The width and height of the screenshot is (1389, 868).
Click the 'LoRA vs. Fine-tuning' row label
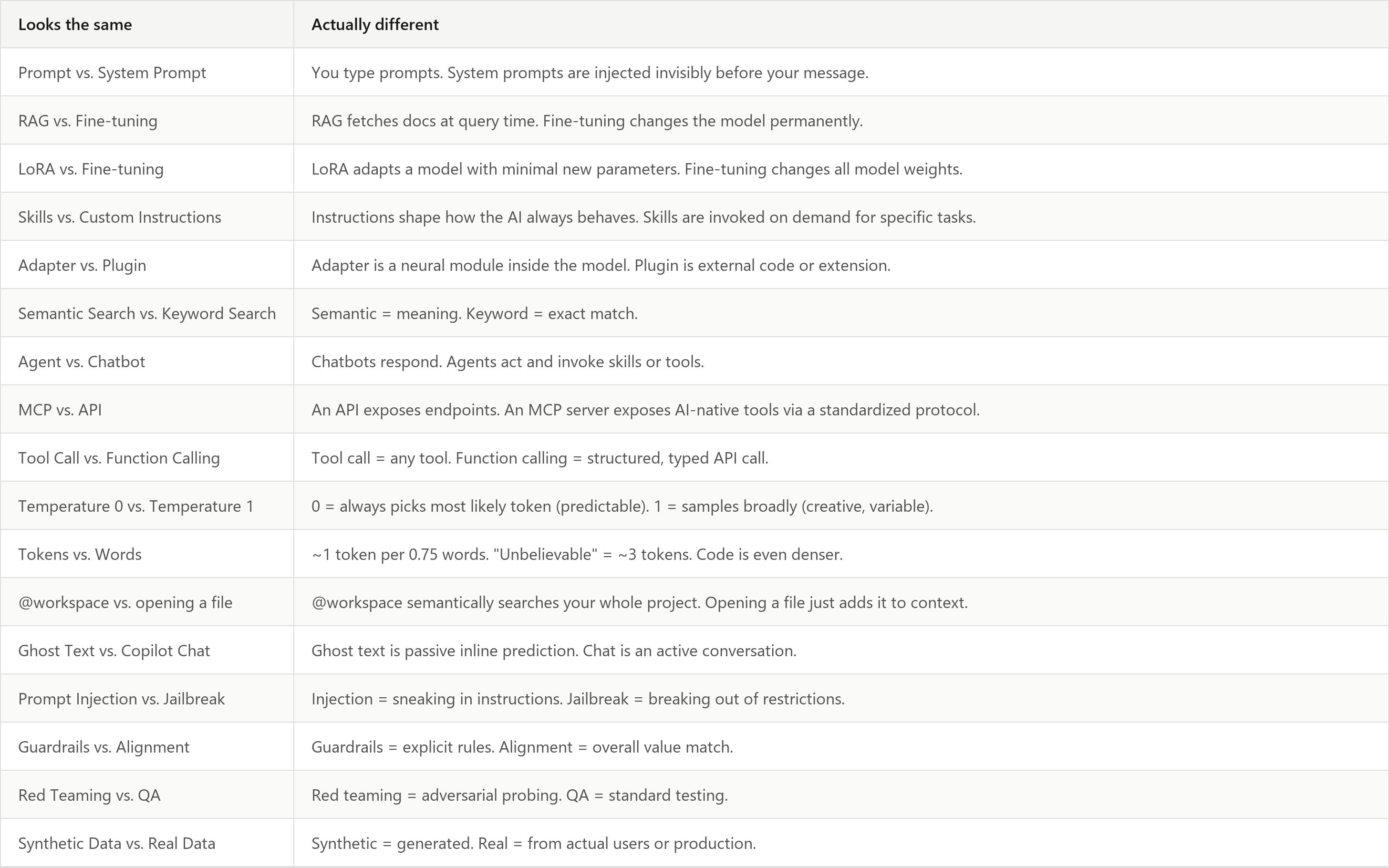(147, 169)
